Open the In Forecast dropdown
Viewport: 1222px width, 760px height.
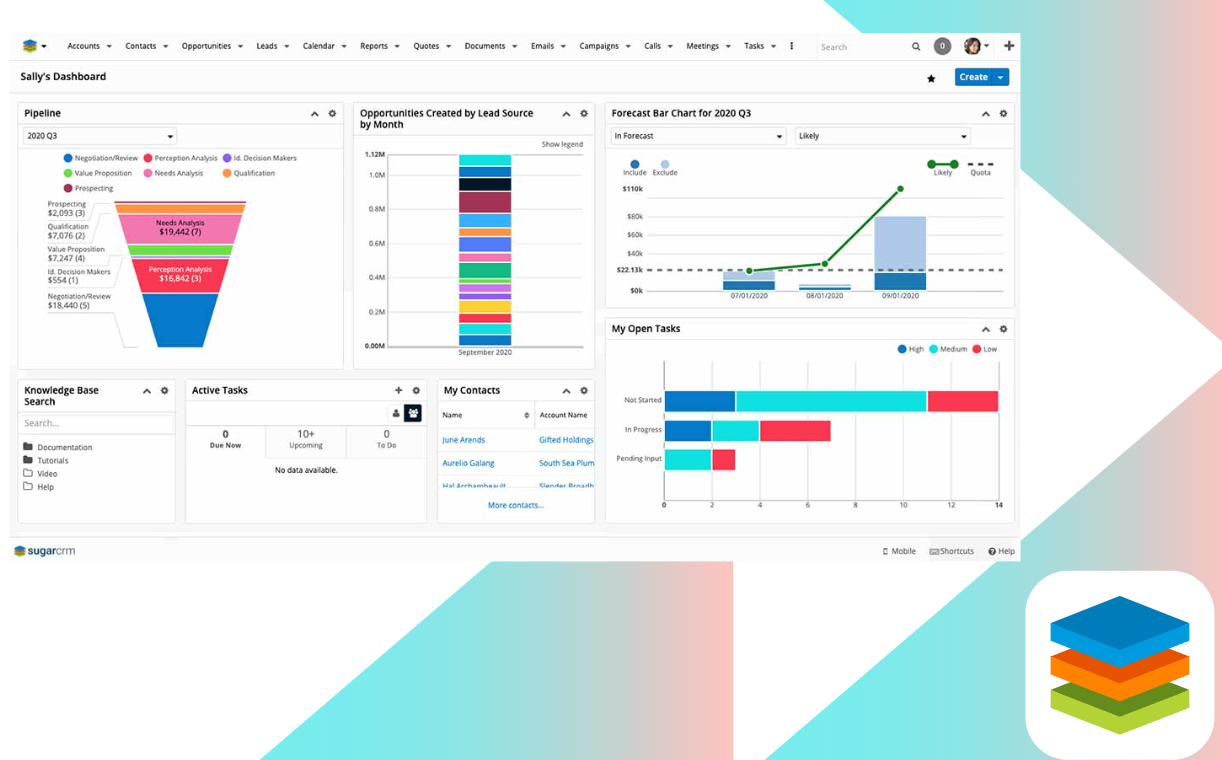click(x=699, y=136)
